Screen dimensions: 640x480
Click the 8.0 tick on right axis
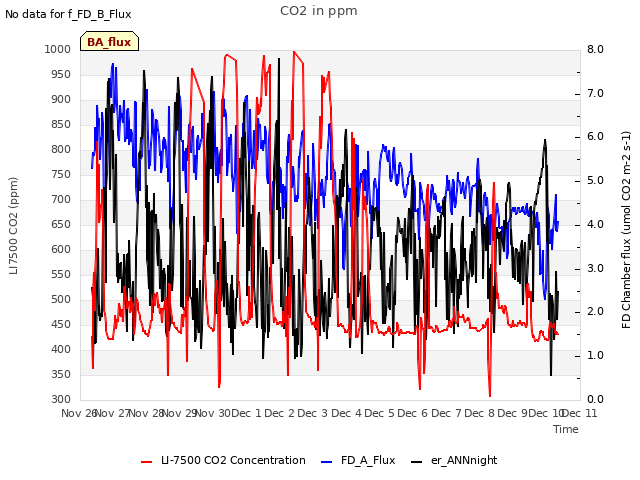click(x=595, y=49)
